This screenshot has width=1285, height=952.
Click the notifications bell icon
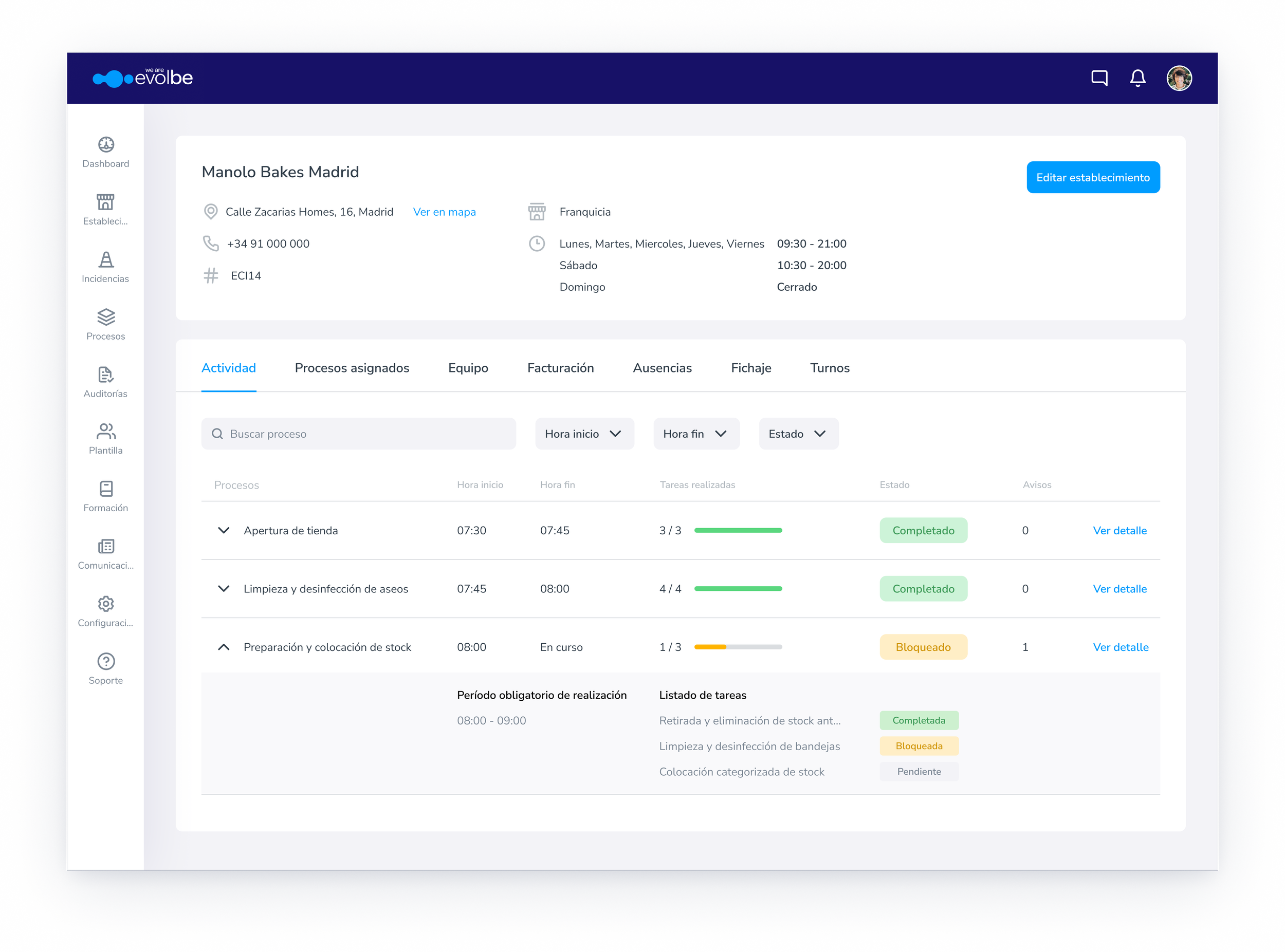(x=1137, y=78)
